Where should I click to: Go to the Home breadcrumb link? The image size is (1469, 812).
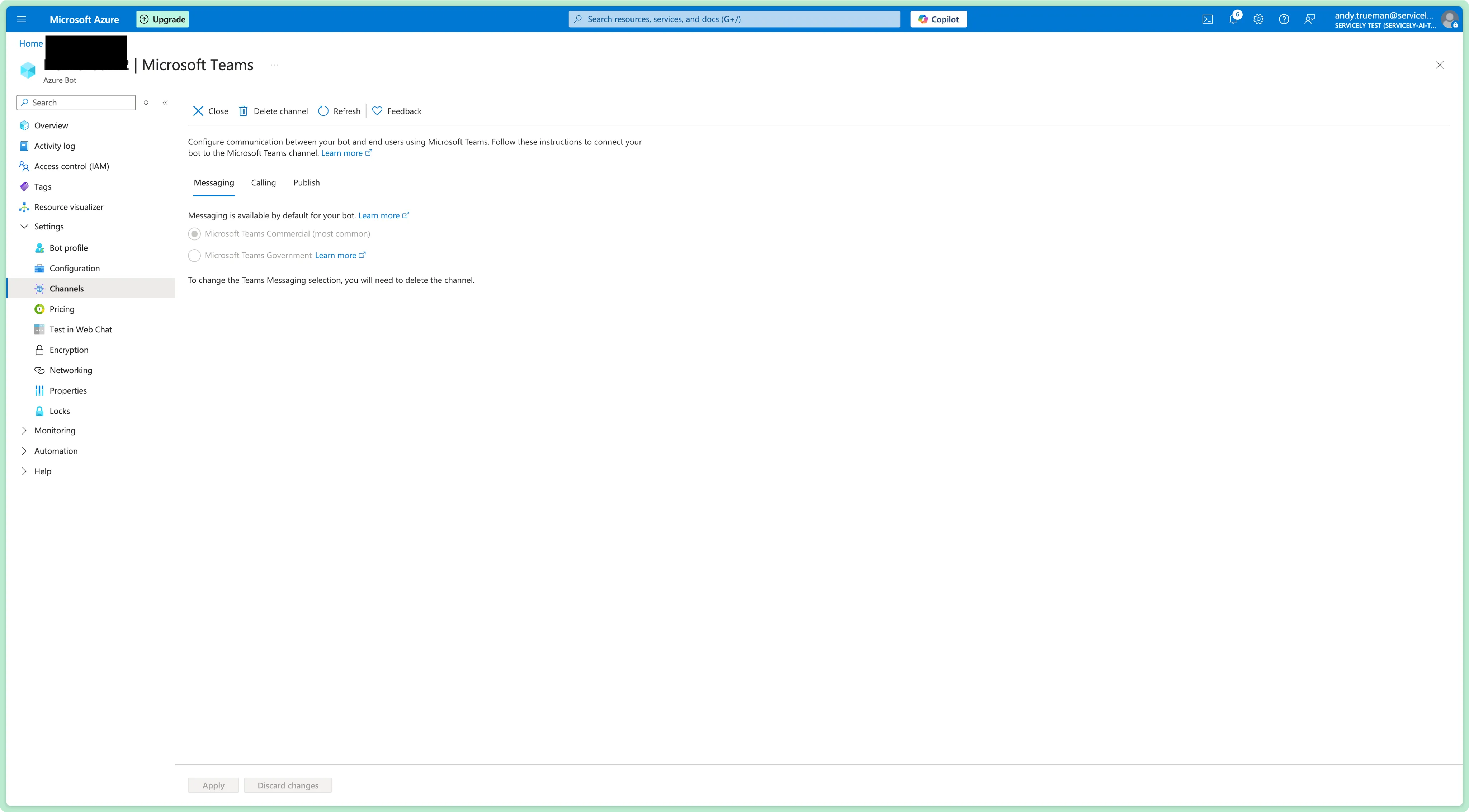pos(31,43)
